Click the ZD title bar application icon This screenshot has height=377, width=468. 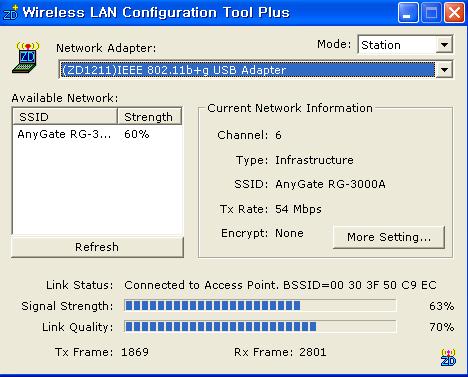tap(10, 12)
